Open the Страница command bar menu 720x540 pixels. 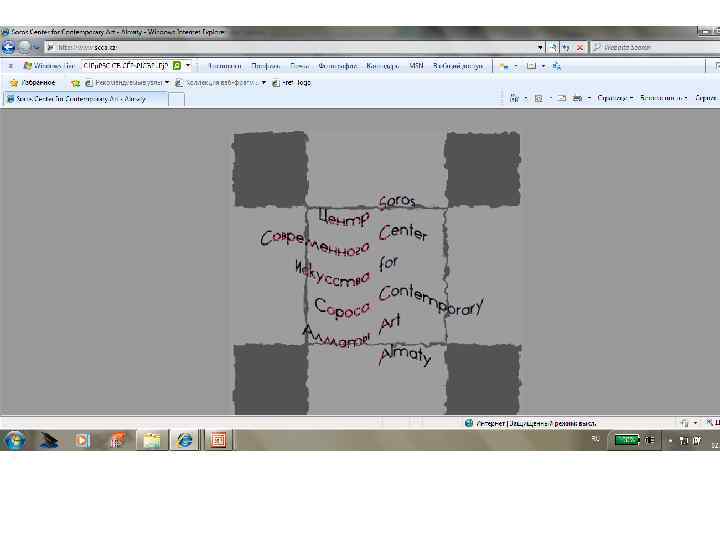[615, 98]
